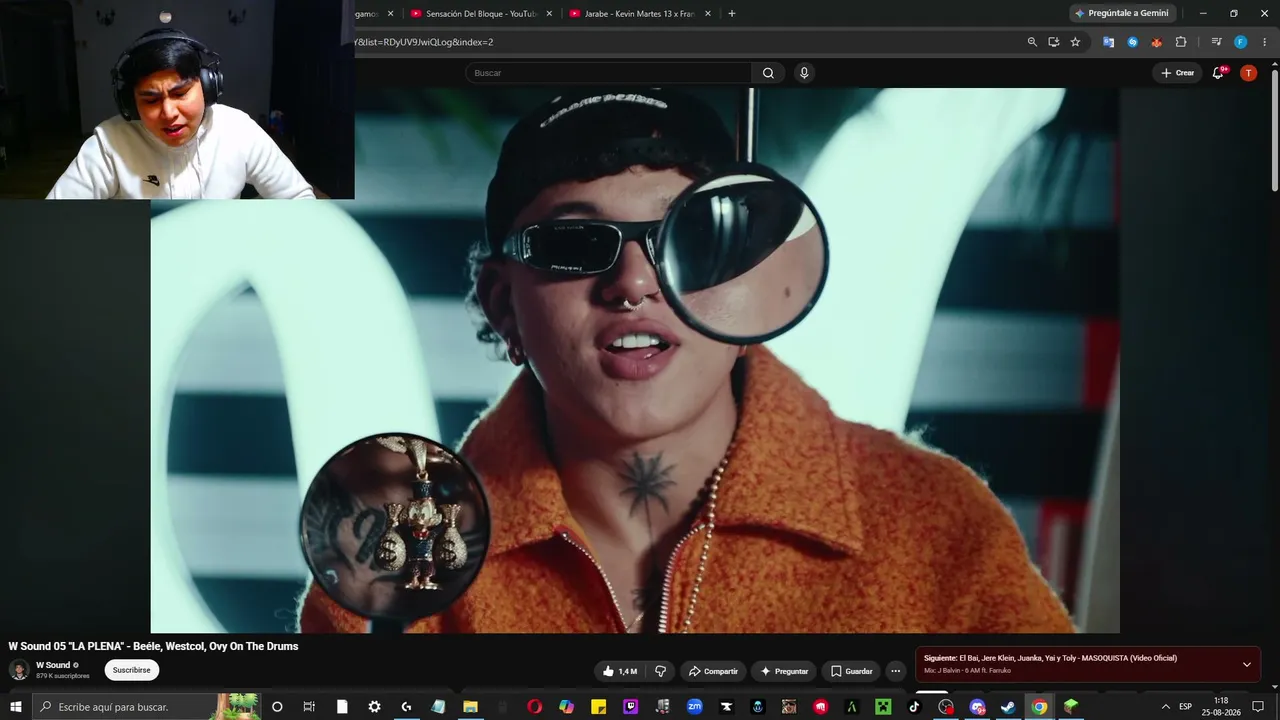
Task: Open the more actions three-dot menu
Action: pos(896,671)
